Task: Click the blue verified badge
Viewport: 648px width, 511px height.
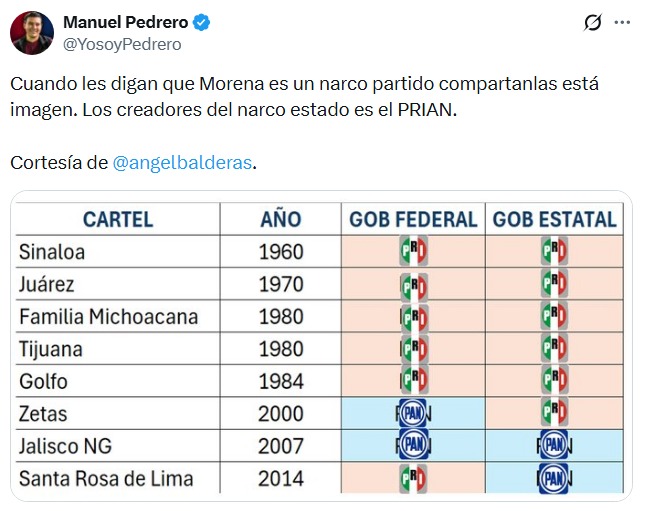Action: (201, 22)
